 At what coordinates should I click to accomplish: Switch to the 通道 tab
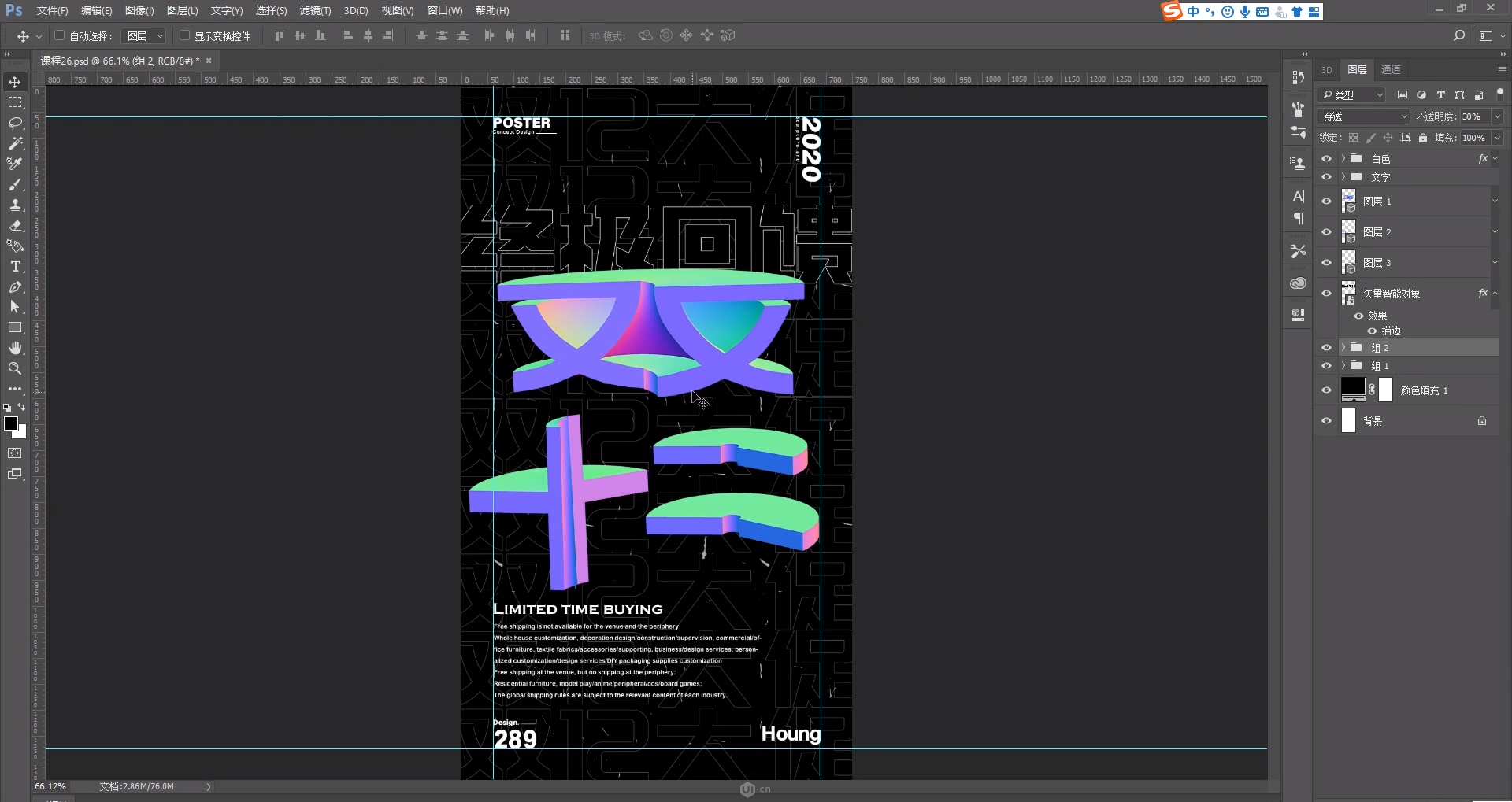[1392, 69]
